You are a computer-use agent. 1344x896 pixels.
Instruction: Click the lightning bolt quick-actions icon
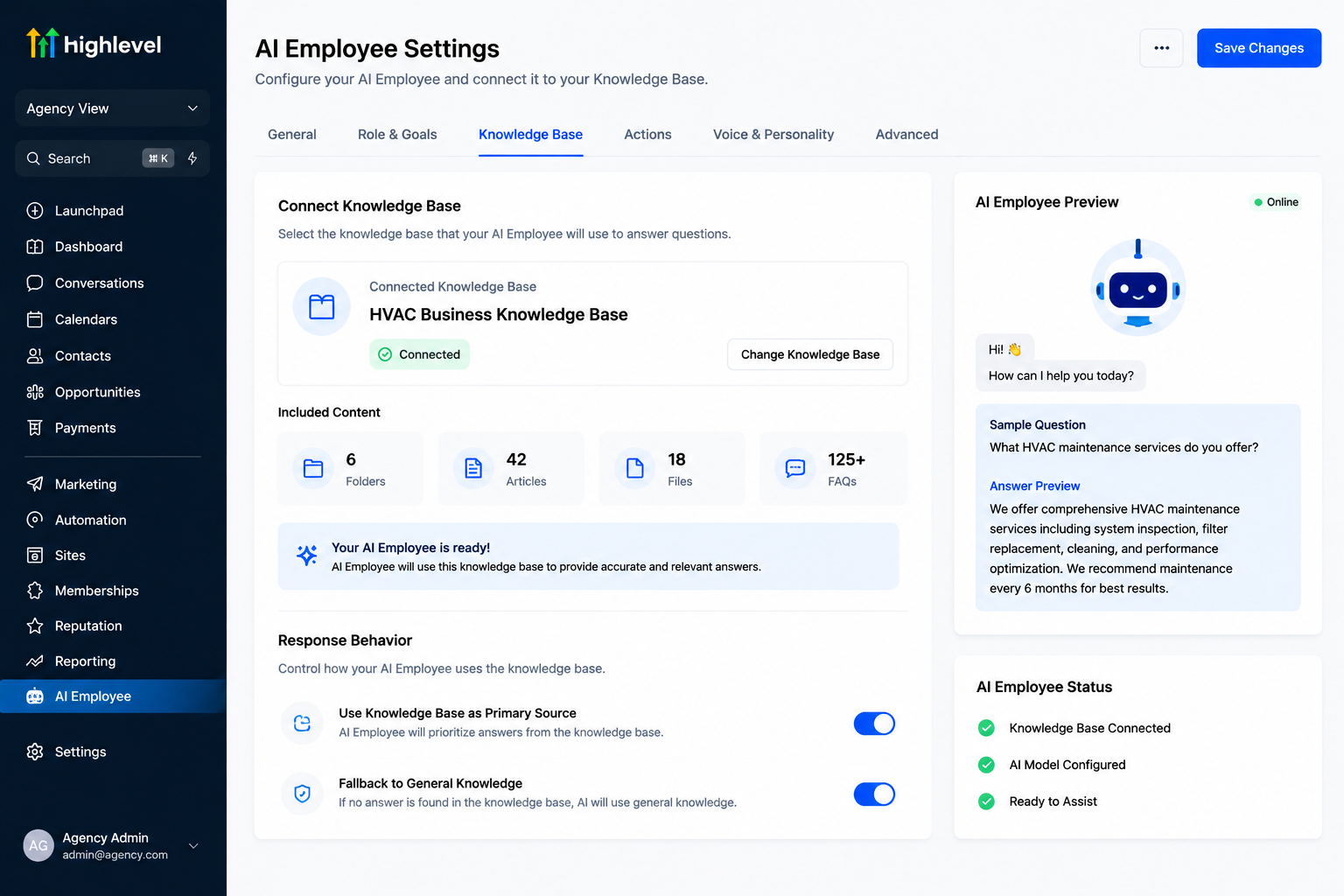(192, 158)
